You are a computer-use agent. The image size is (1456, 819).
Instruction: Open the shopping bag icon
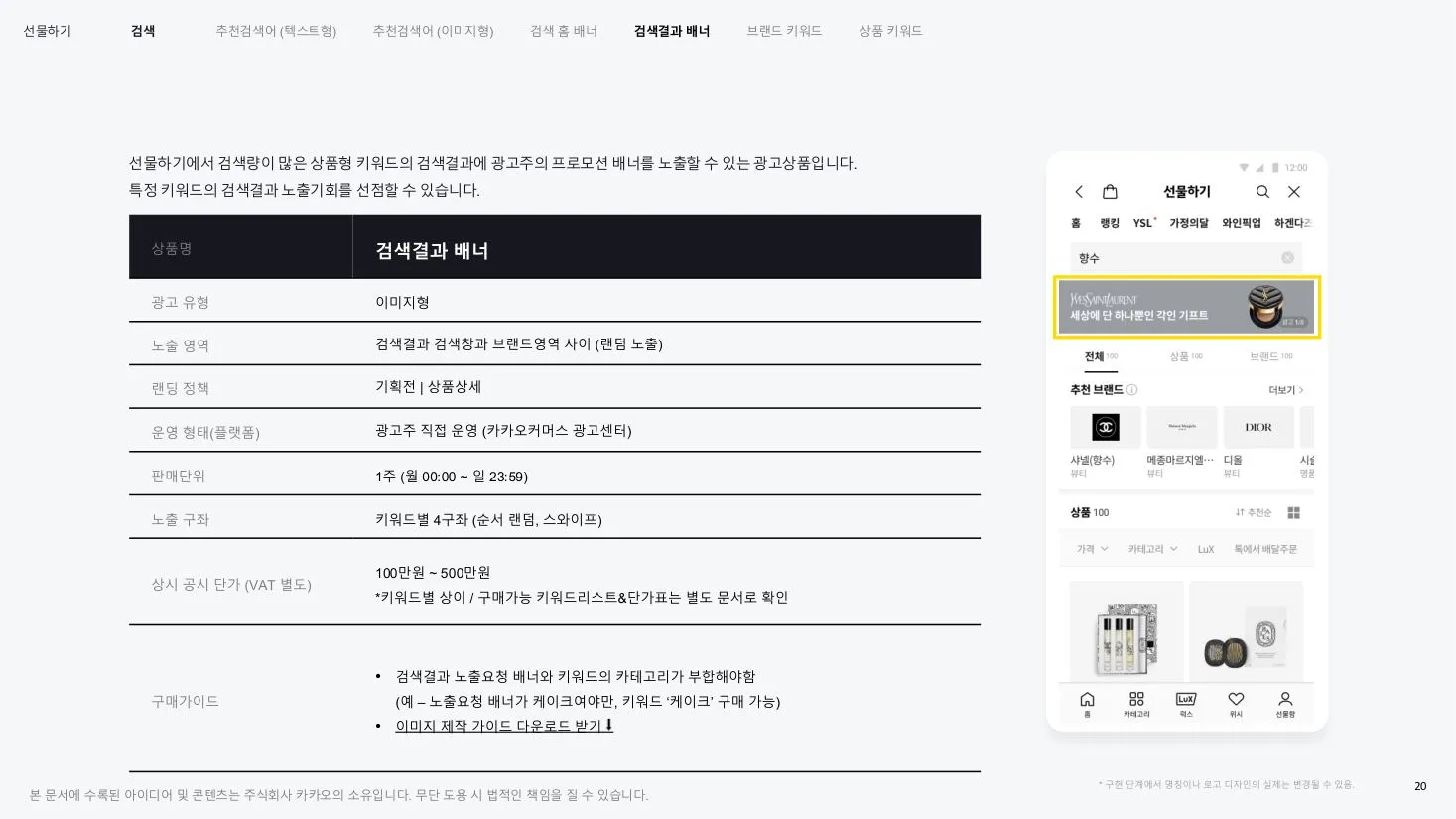pos(1110,191)
